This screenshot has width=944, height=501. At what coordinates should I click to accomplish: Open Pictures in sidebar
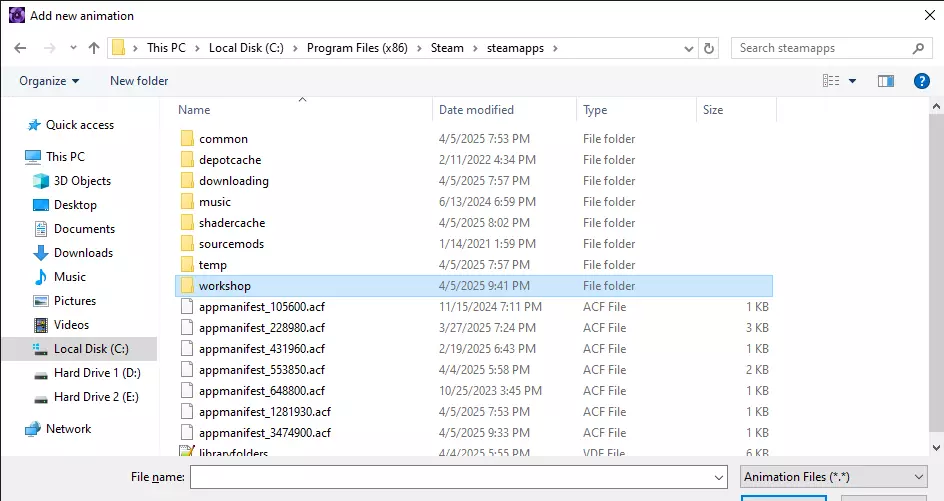pyautogui.click(x=75, y=300)
